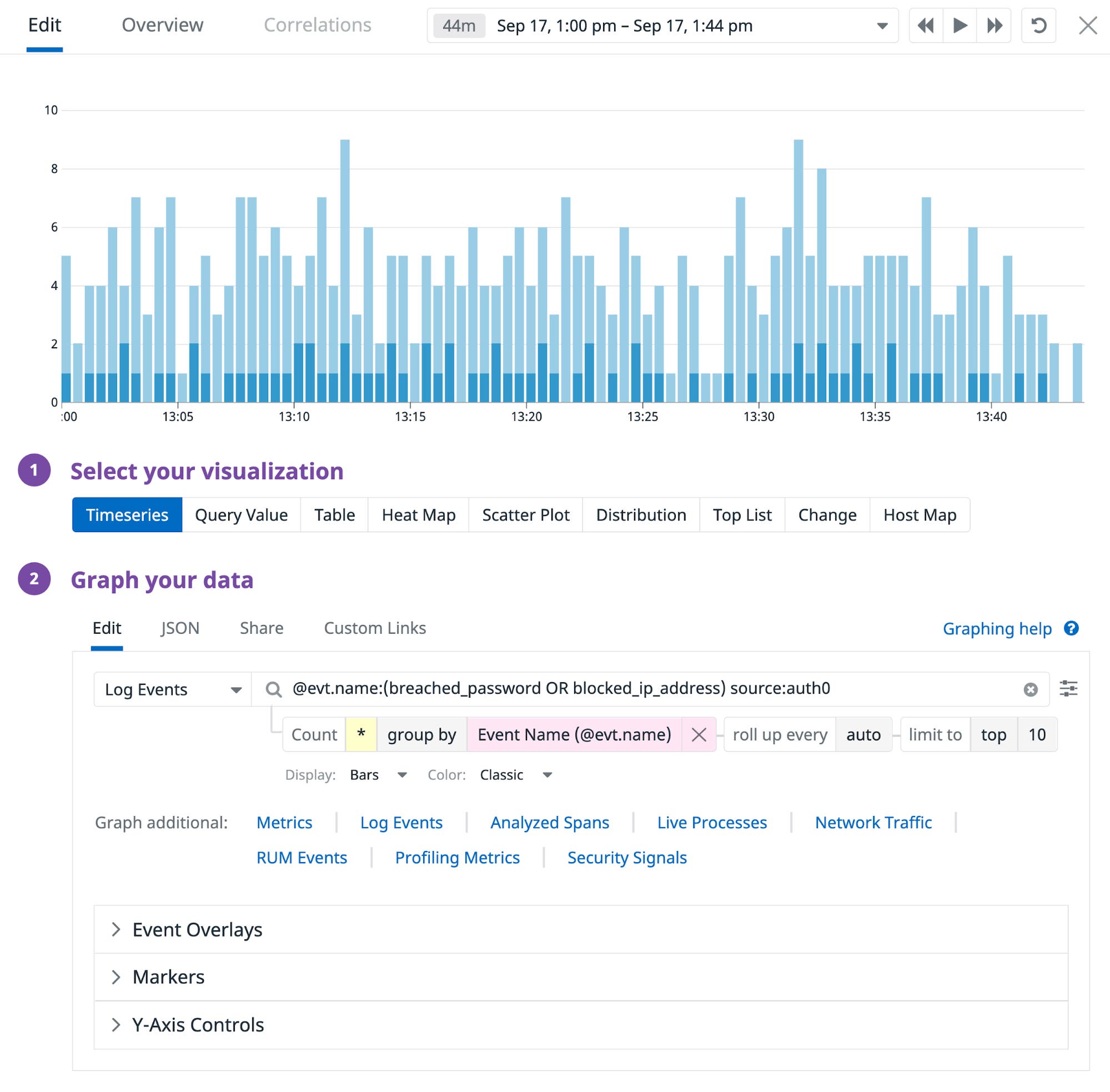Fast-forward to the latest time range
This screenshot has height=1092, width=1110.
(x=993, y=25)
